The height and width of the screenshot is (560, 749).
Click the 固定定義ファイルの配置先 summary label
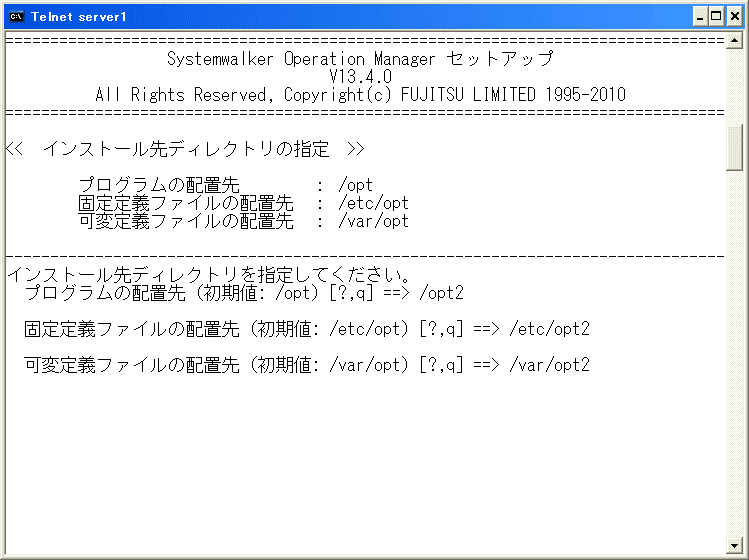[x=186, y=203]
